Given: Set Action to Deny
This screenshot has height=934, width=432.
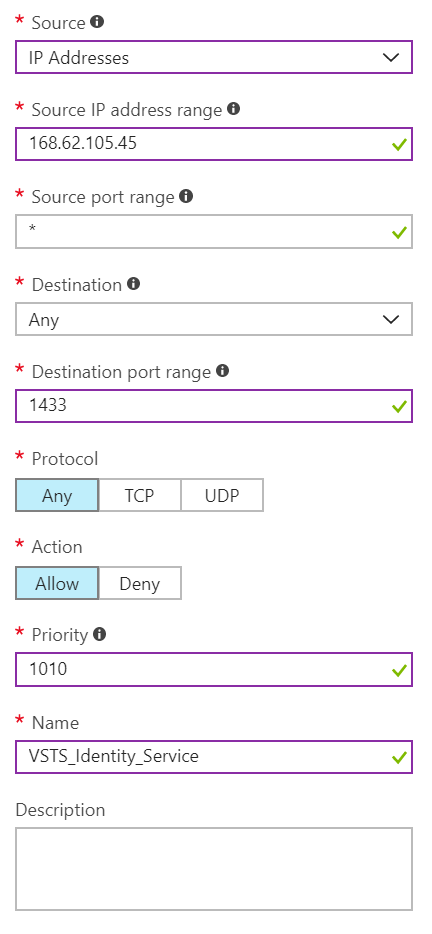Looking at the screenshot, I should pos(139,583).
